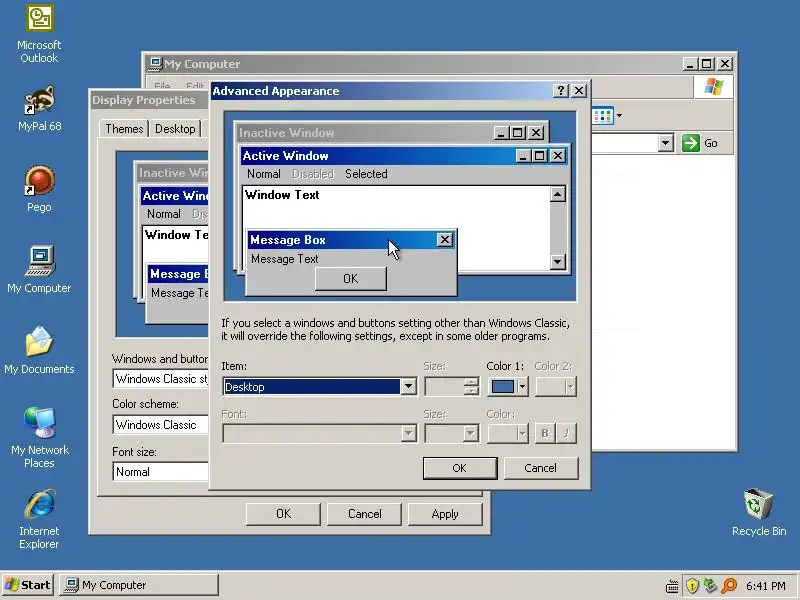Select the Recycle Bin desktop icon
Viewport: 800px width, 600px height.
759,513
